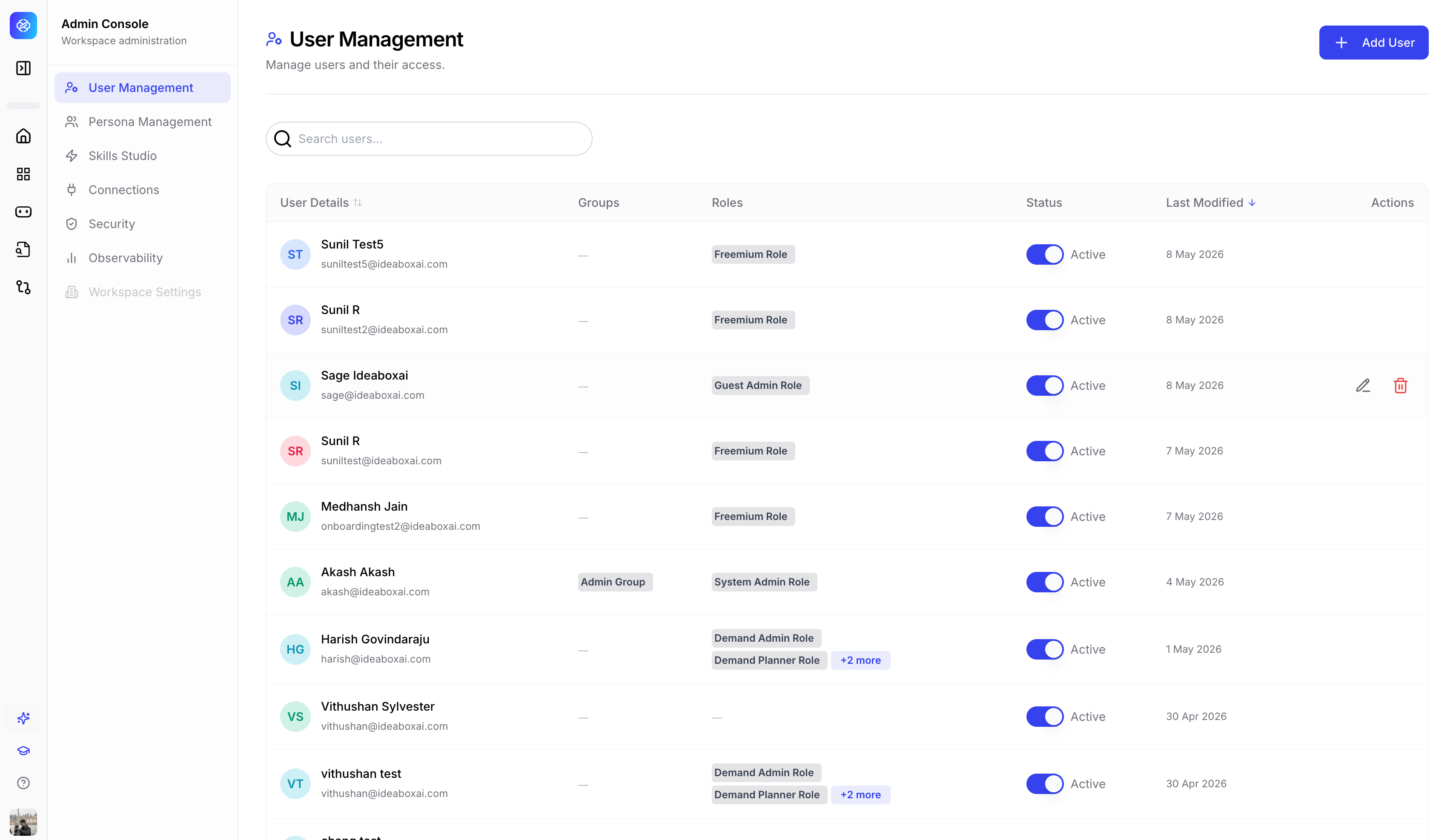Click the ST avatar for Sunil Test5
Image resolution: width=1456 pixels, height=840 pixels.
click(295, 254)
